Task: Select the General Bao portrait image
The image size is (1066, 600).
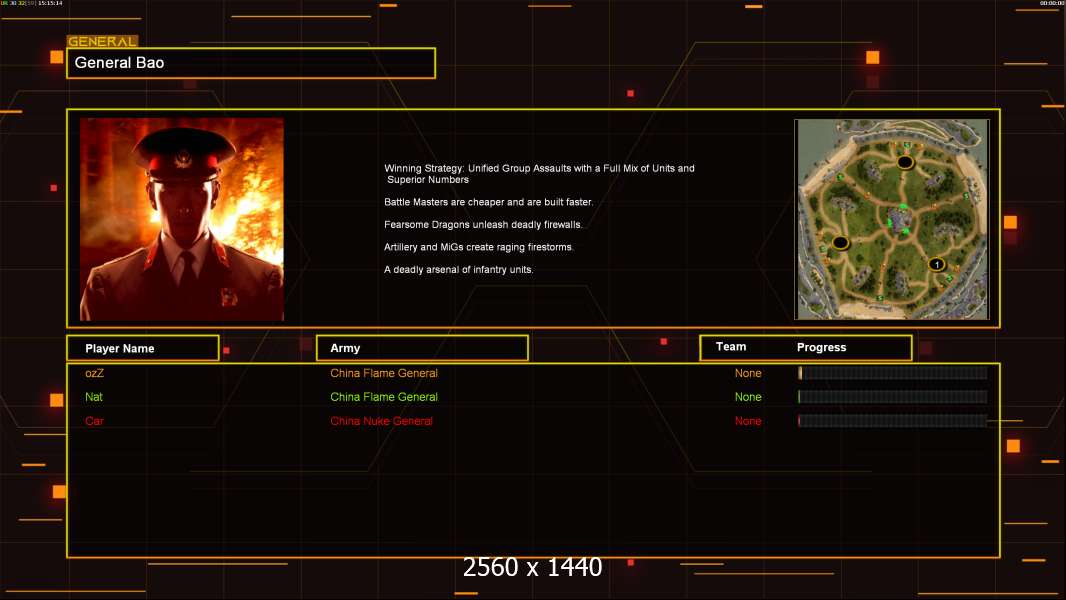Action: coord(182,219)
